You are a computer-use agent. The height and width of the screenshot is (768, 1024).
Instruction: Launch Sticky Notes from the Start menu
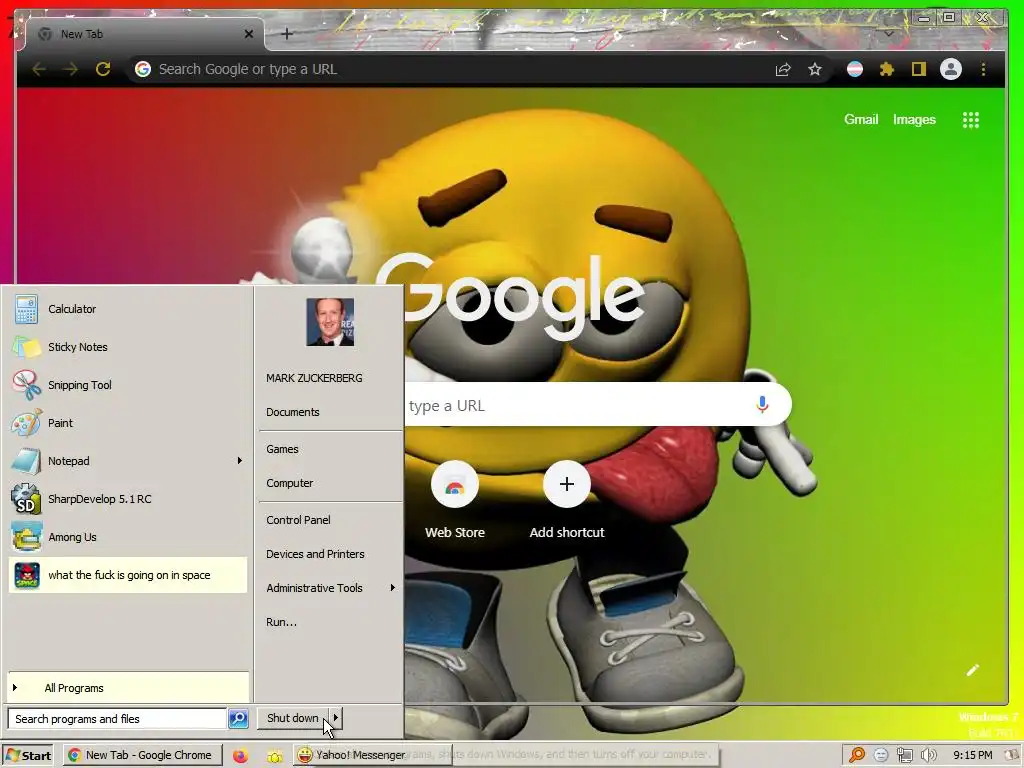(128, 347)
